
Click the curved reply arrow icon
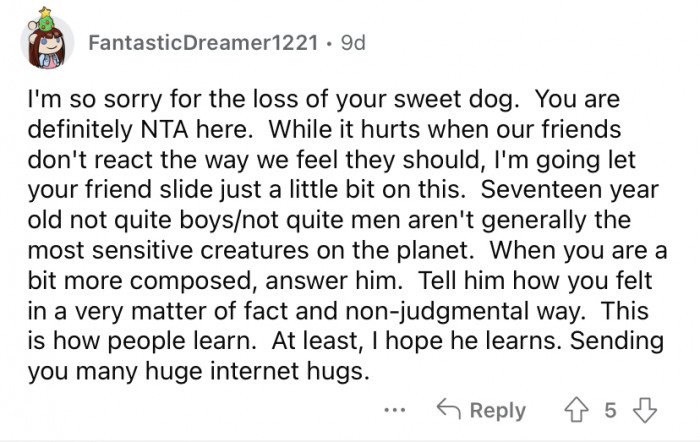447,410
